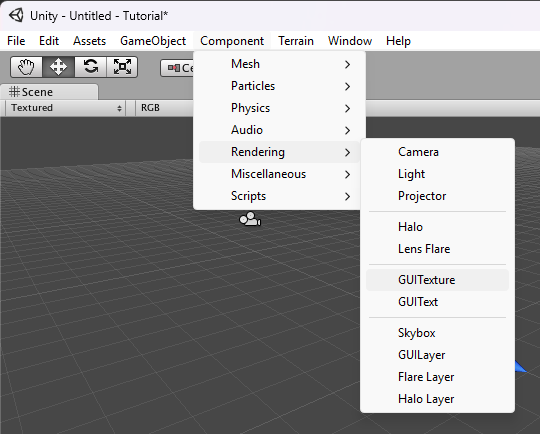Expand the Rendering submenu
This screenshot has height=434, width=540.
(279, 152)
